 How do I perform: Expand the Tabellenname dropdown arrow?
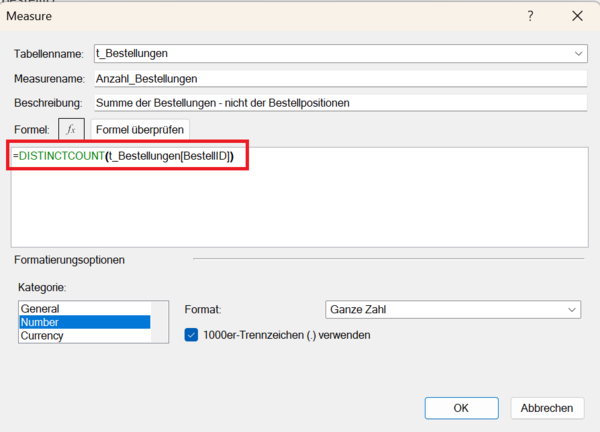(x=579, y=53)
